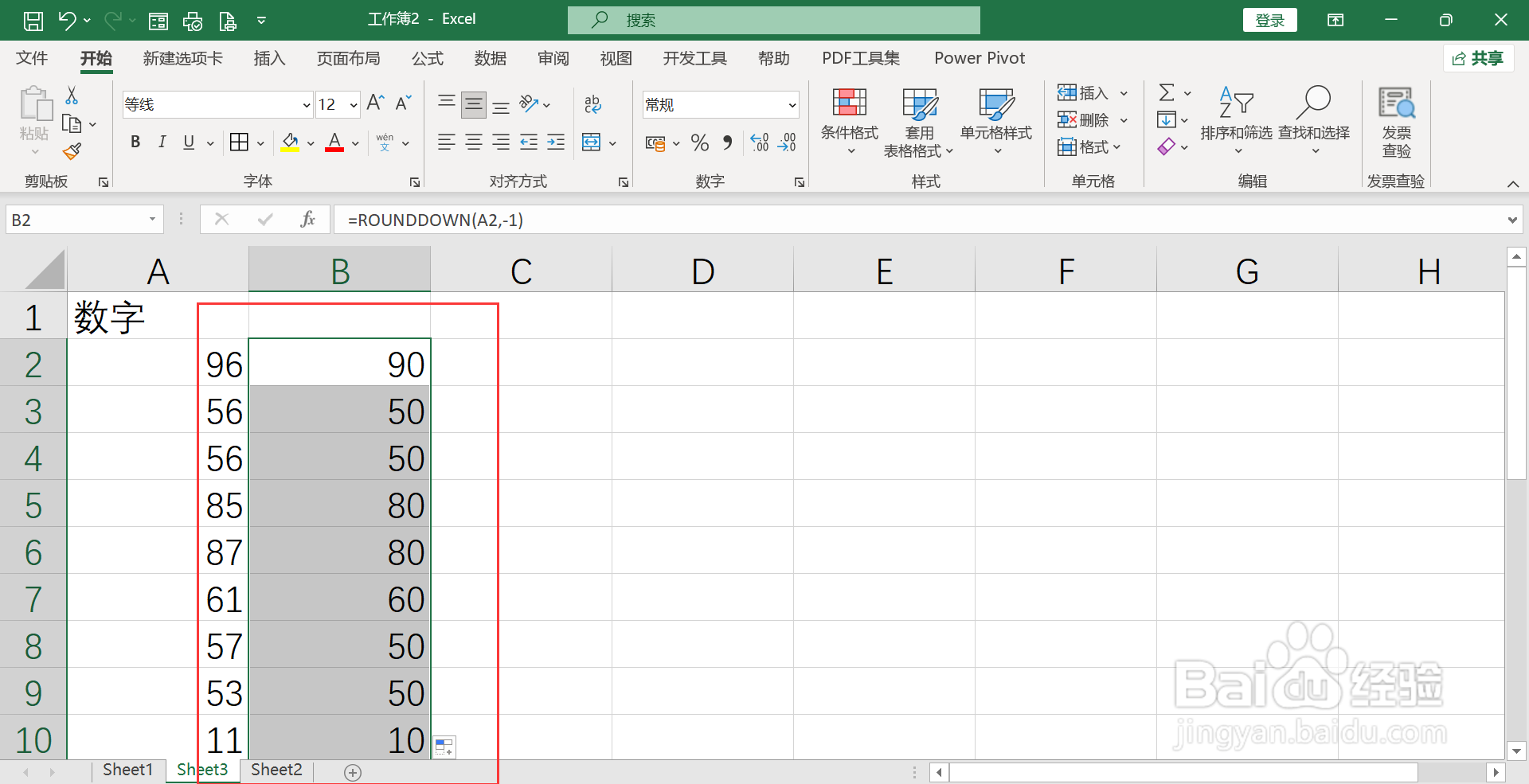The image size is (1529, 784).
Task: Apply Percent Style format
Action: pos(700,142)
